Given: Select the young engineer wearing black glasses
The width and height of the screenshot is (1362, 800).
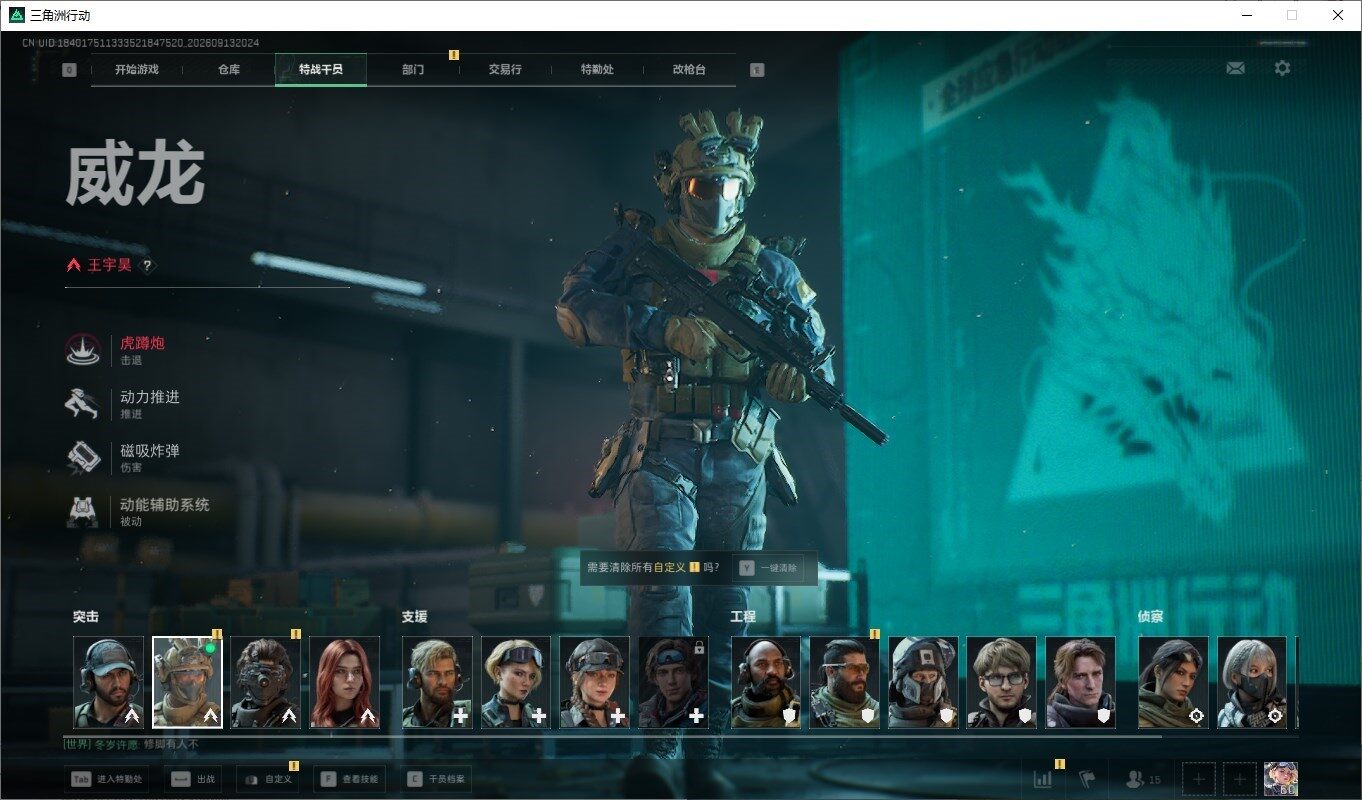Looking at the screenshot, I should pos(1002,682).
